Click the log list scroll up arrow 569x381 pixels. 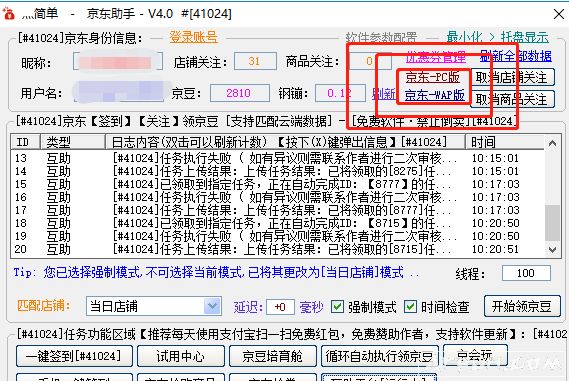[x=552, y=143]
